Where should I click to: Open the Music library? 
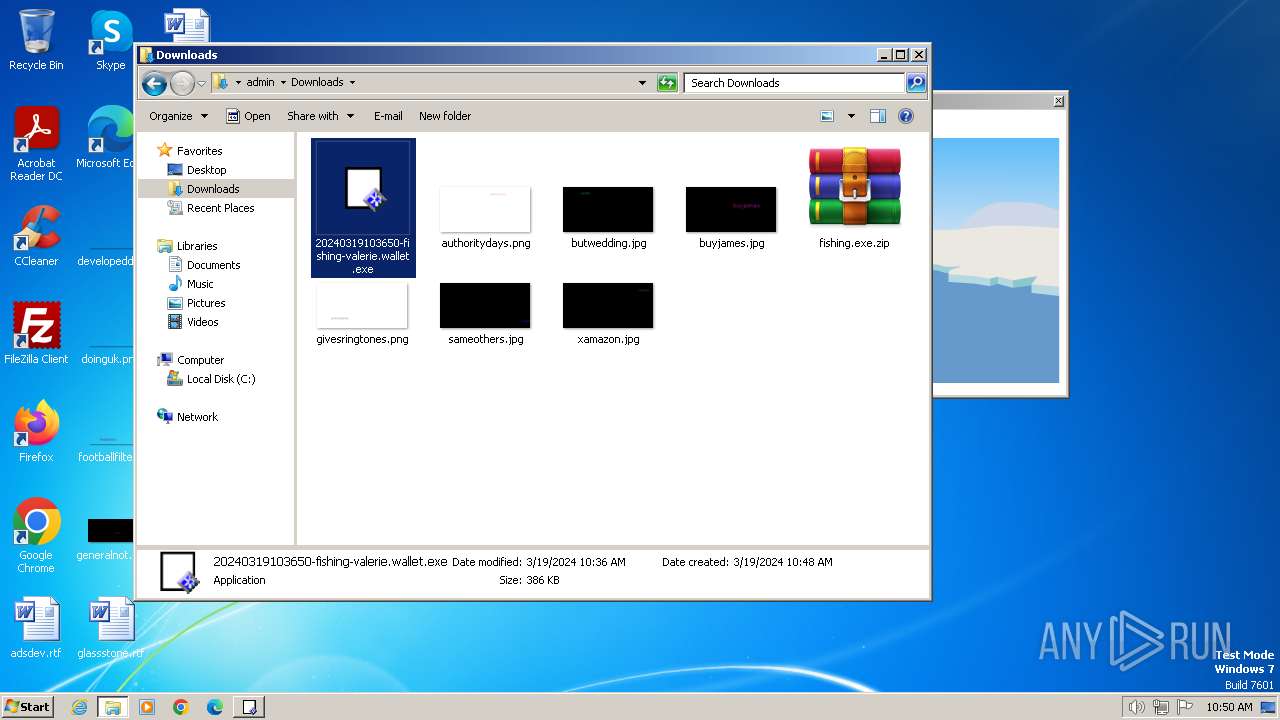pyautogui.click(x=200, y=284)
